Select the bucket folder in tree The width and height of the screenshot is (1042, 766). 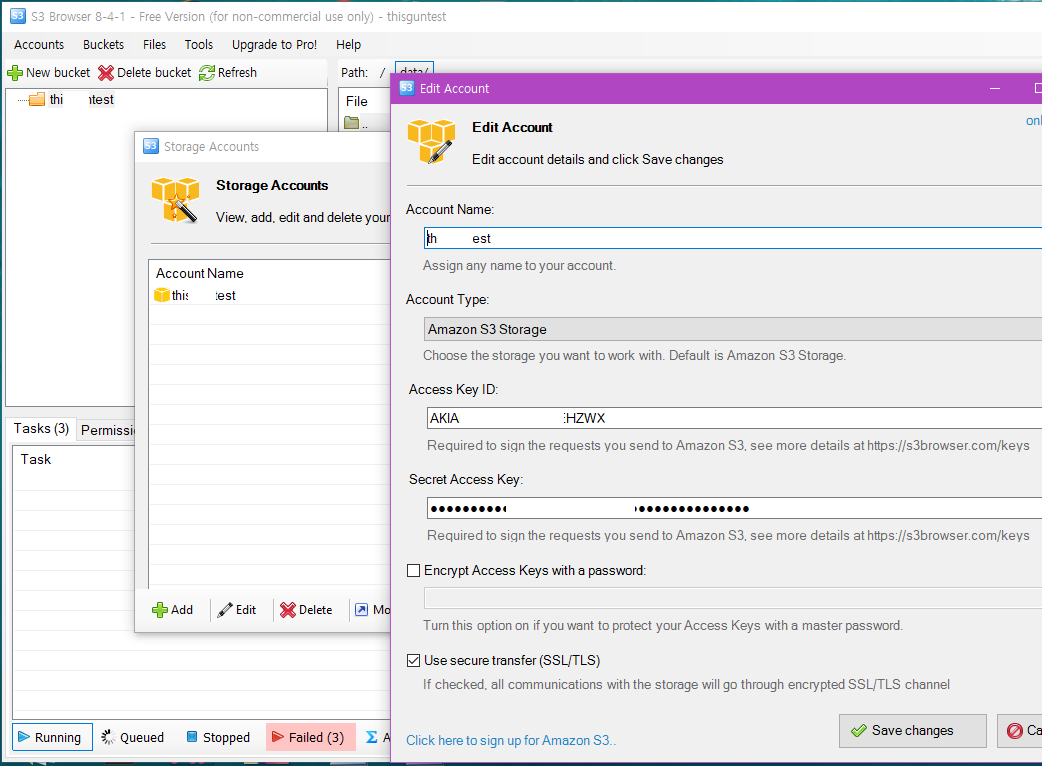point(37,100)
